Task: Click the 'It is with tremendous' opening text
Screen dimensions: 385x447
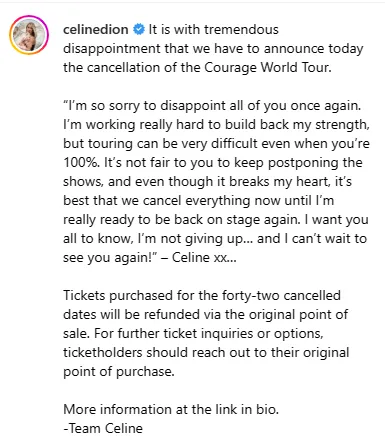Action: click(213, 29)
